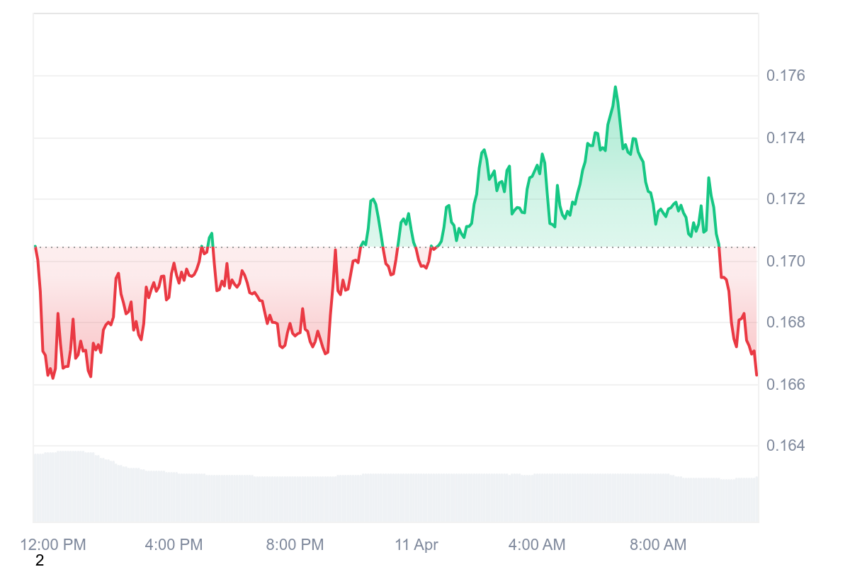Select the 8:00 AM time label

[658, 545]
